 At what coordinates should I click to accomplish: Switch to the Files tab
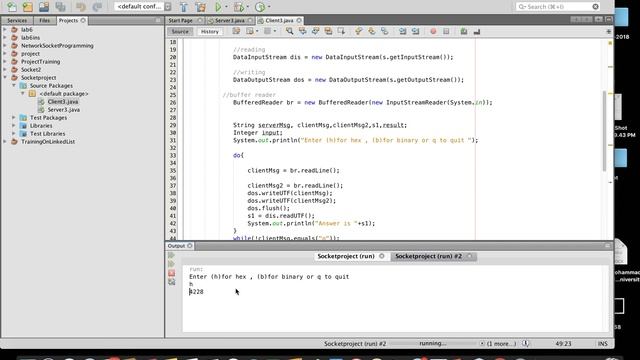click(x=44, y=20)
